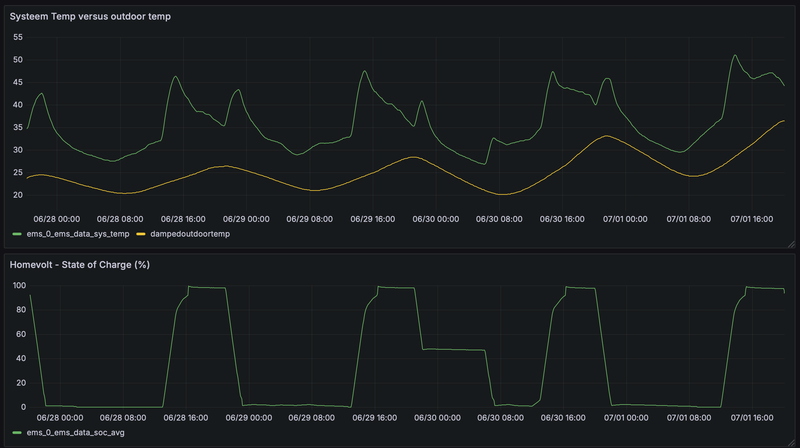The height and width of the screenshot is (448, 800).
Task: Toggle dampedoutdoortemp legend series
Action: 190,234
